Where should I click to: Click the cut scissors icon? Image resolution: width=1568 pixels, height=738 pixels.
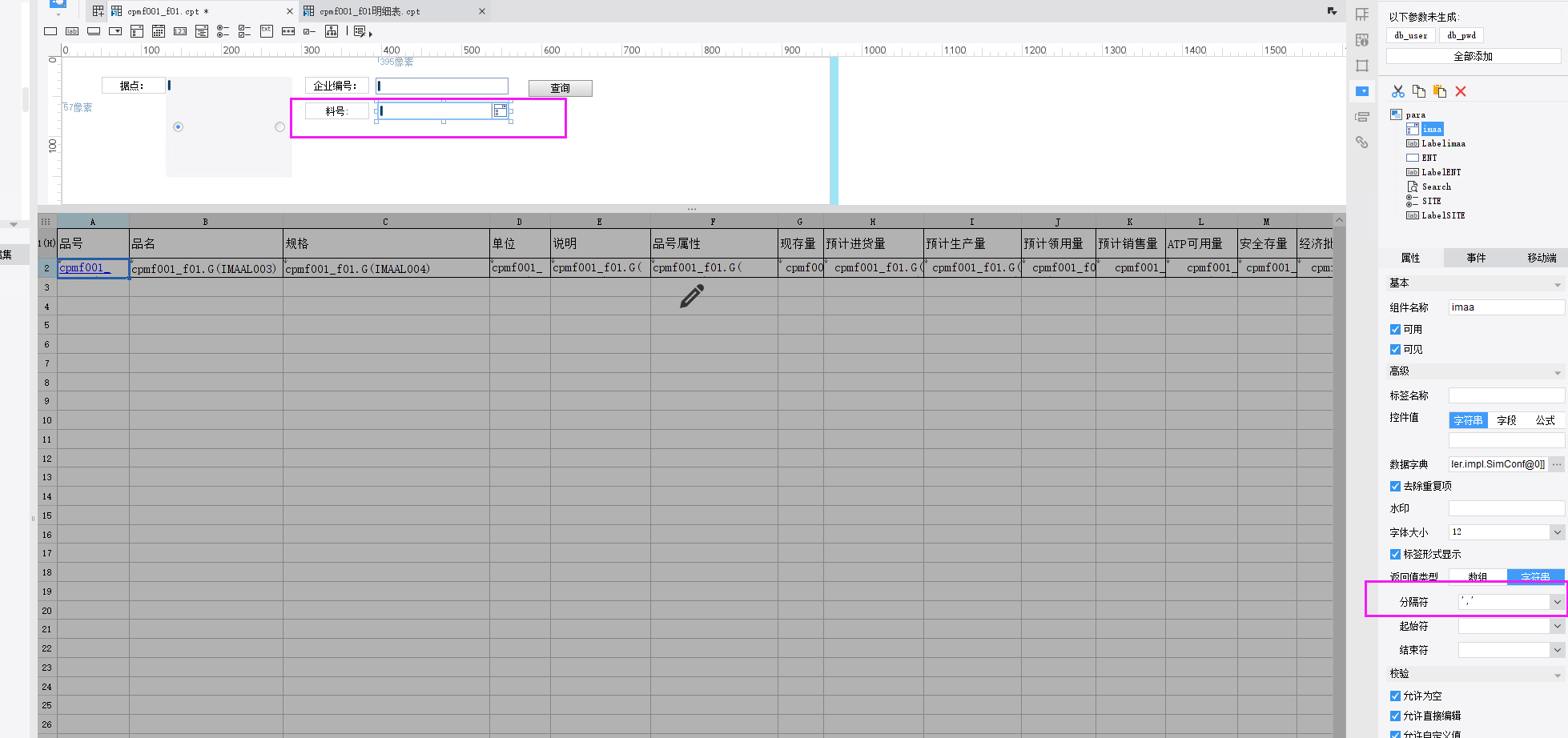(1398, 91)
